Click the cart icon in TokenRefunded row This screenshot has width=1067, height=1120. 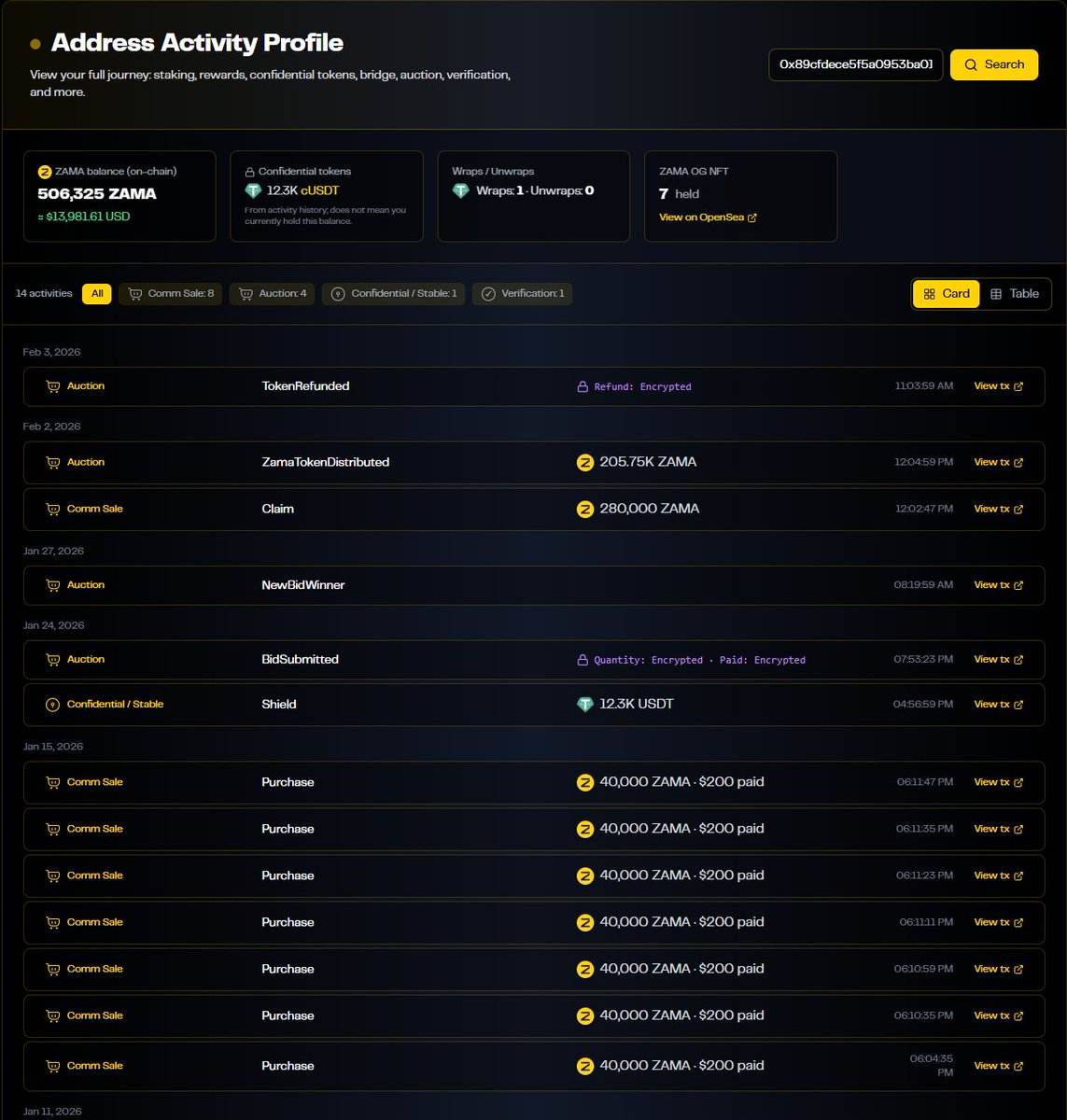(x=53, y=386)
